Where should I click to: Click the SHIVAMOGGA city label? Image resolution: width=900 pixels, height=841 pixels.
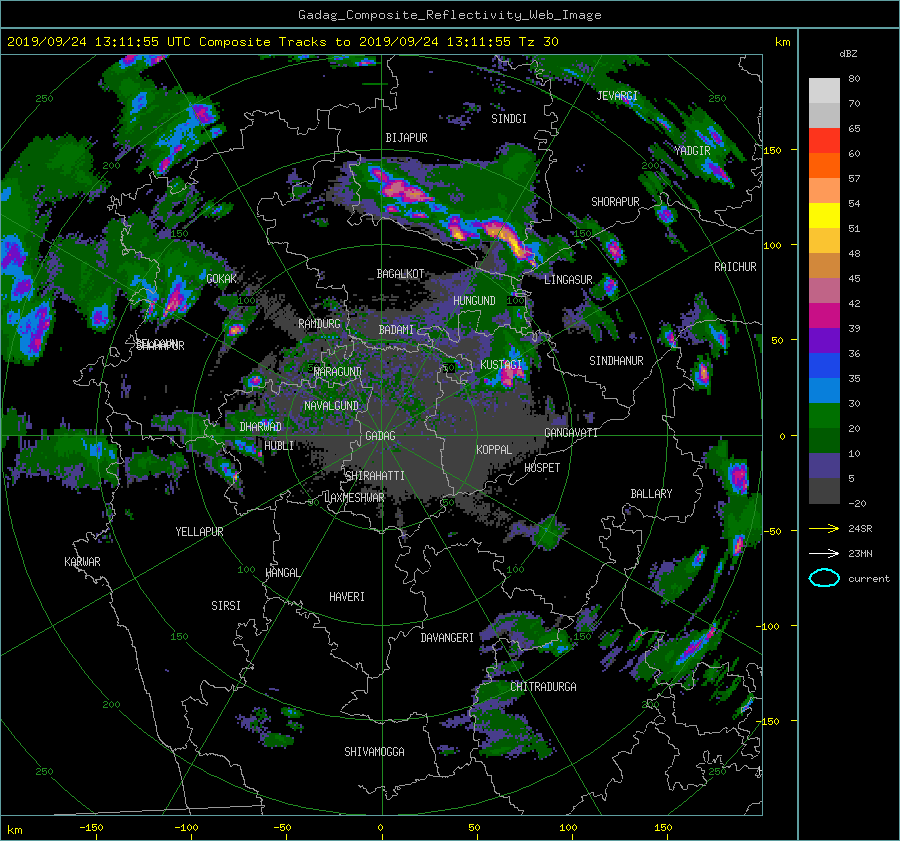pos(374,752)
